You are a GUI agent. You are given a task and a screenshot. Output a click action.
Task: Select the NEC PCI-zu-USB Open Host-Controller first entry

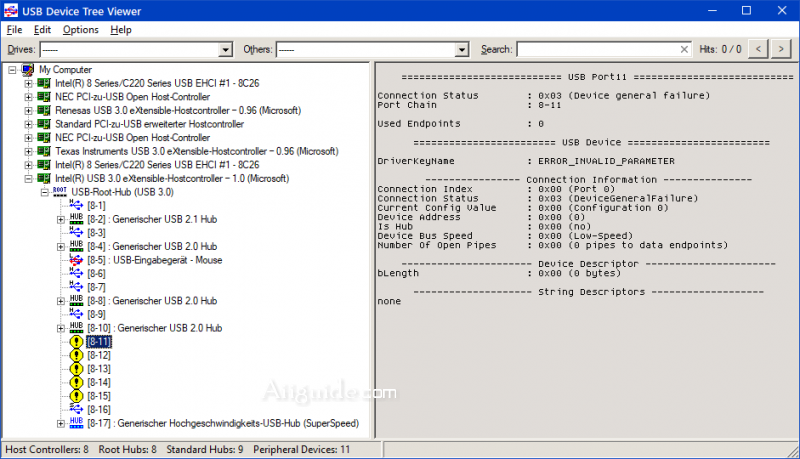133,96
